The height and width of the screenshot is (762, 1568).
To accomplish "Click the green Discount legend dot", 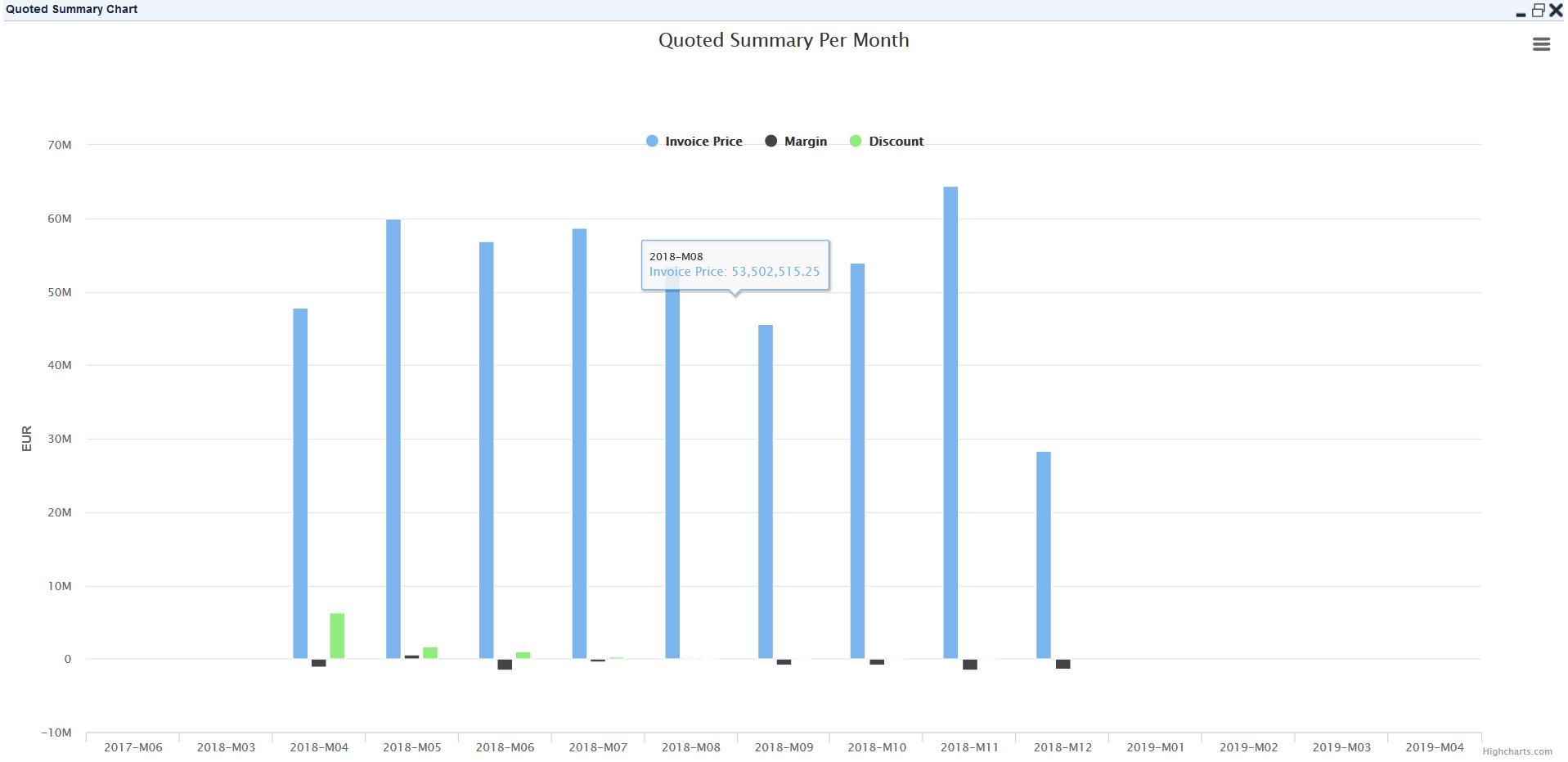I will 856,141.
